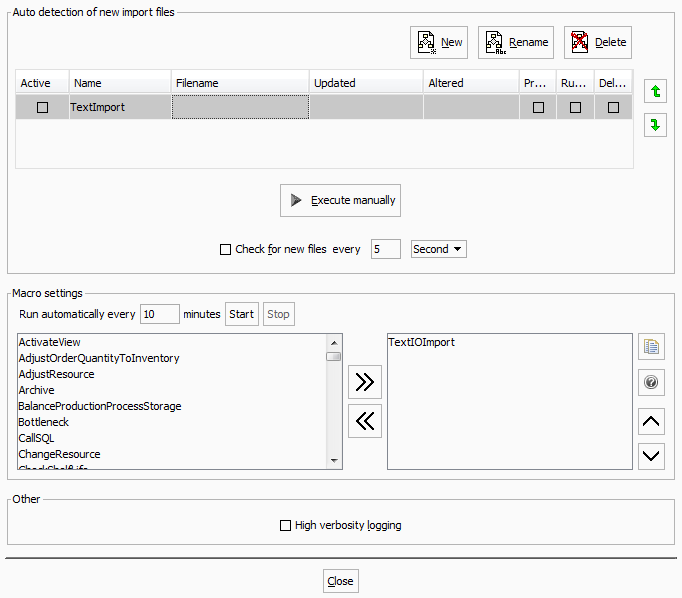This screenshot has width=682, height=598.
Task: Move selected macro up with chevron
Action: coord(651,421)
